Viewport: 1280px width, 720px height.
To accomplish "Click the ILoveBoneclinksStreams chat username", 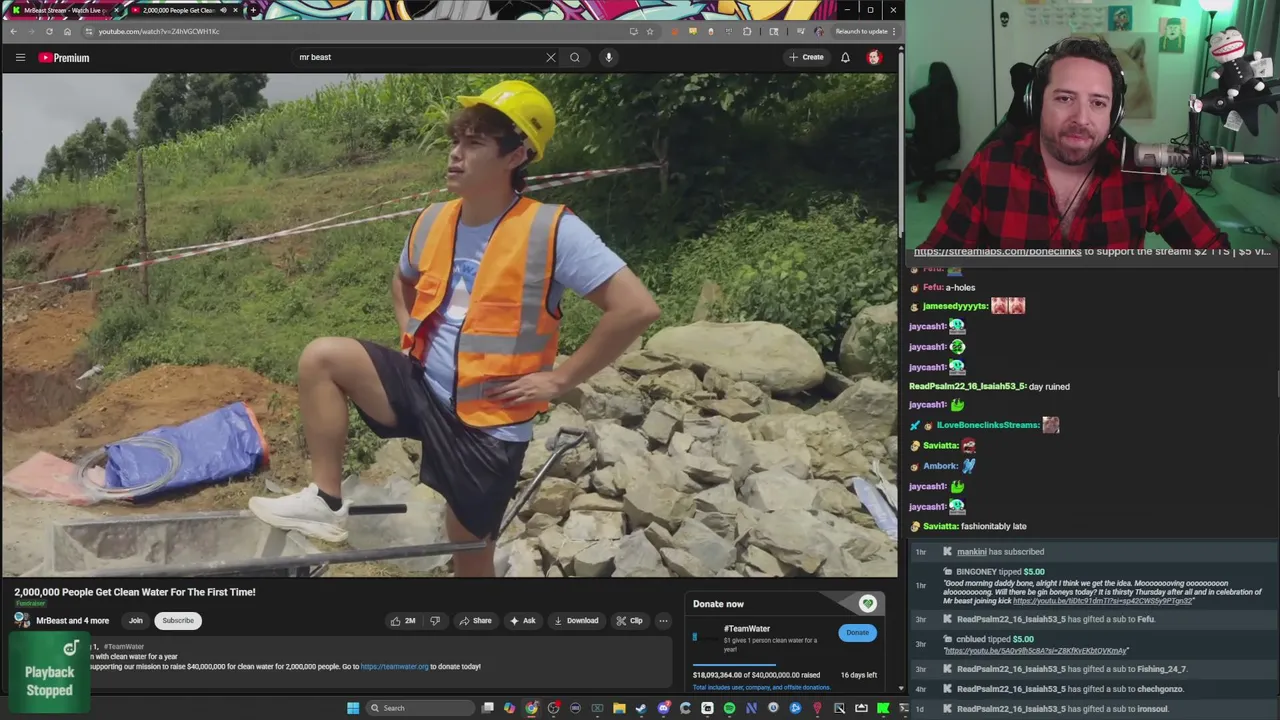I will point(988,425).
